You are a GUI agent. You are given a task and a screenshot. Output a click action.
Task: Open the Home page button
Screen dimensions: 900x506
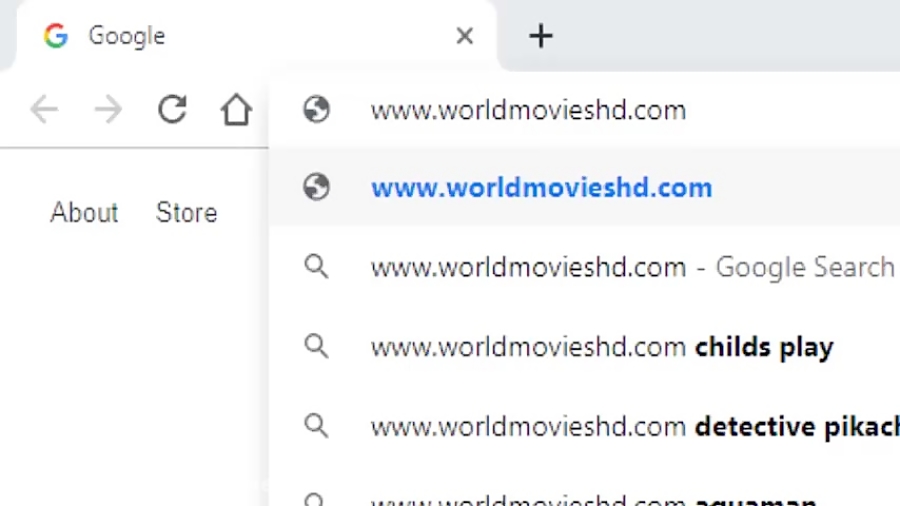(x=236, y=109)
